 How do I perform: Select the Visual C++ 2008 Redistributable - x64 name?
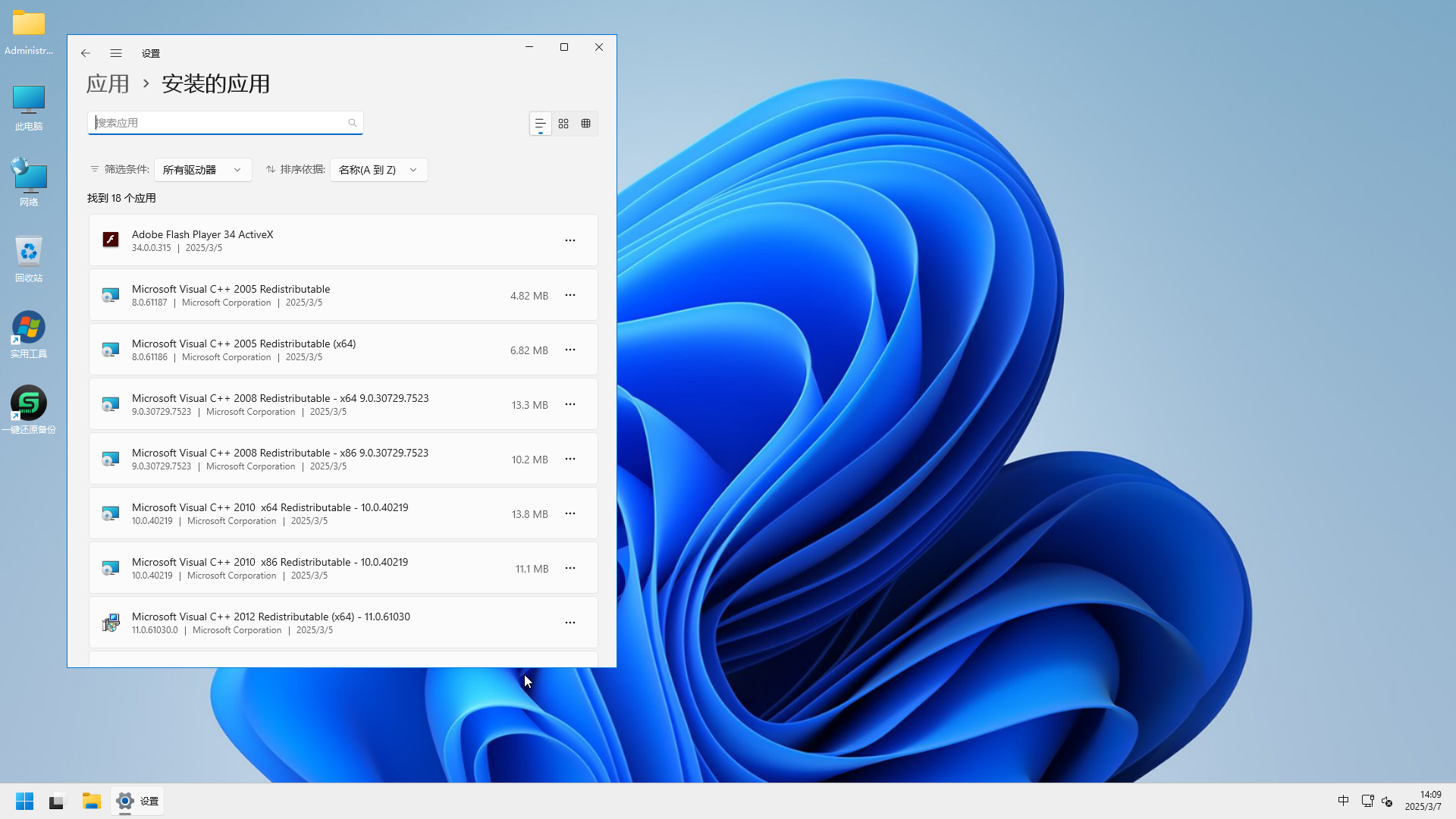(280, 398)
